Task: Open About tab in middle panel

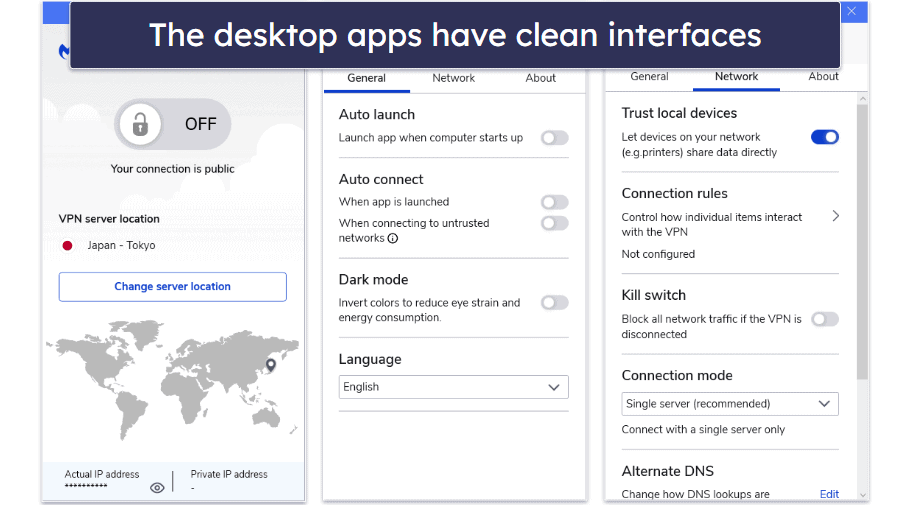Action: point(541,78)
